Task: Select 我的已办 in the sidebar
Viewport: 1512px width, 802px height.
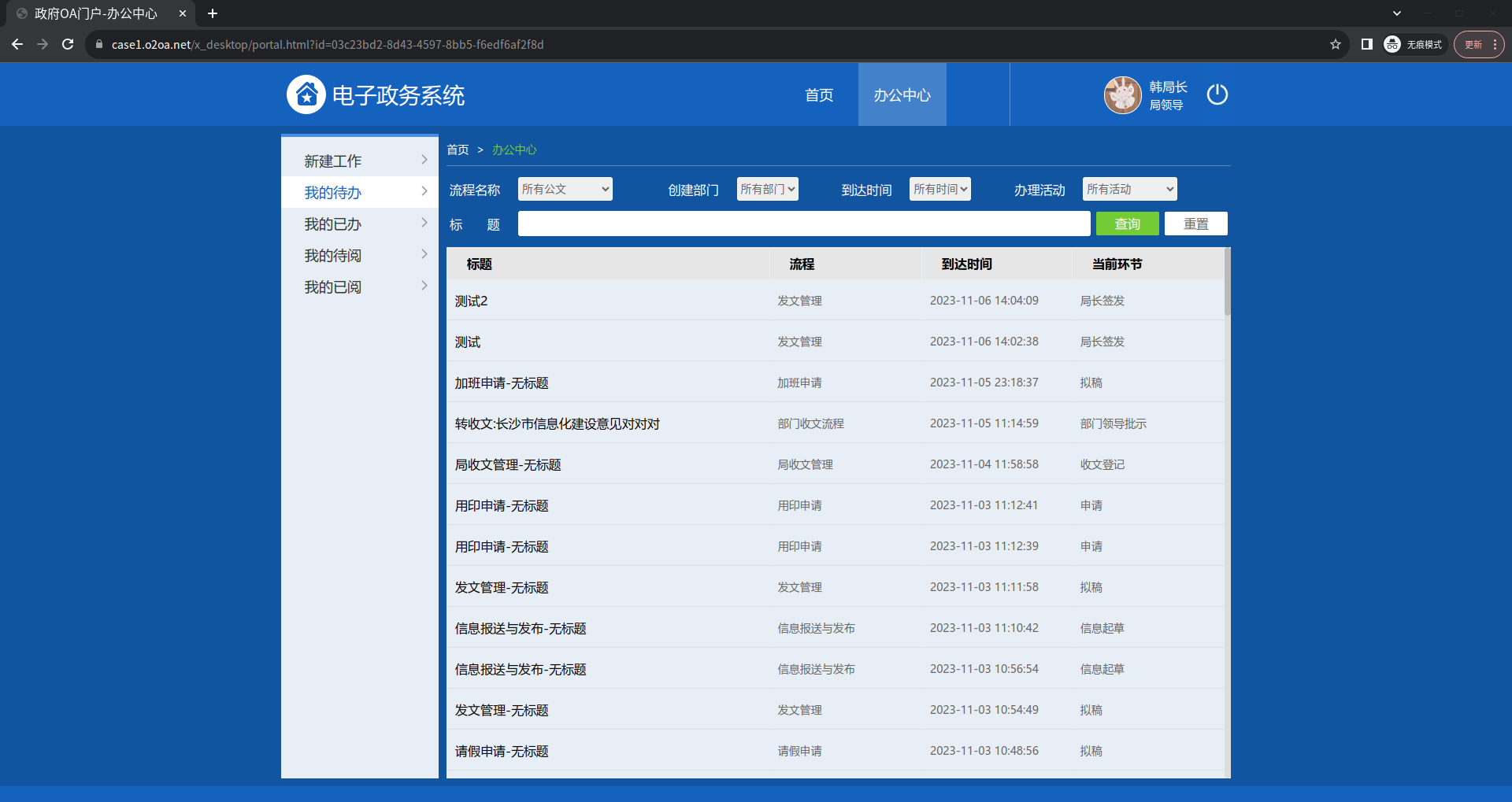Action: tap(333, 224)
